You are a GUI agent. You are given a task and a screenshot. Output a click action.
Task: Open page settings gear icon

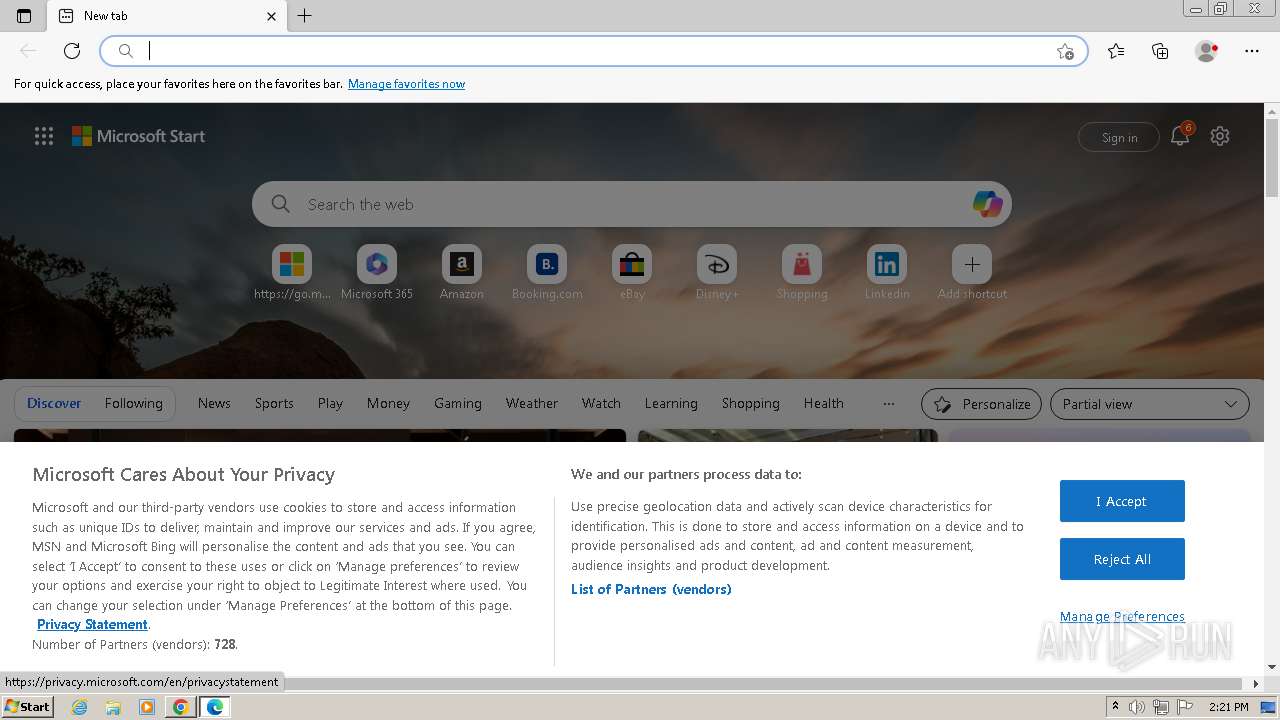(x=1220, y=137)
